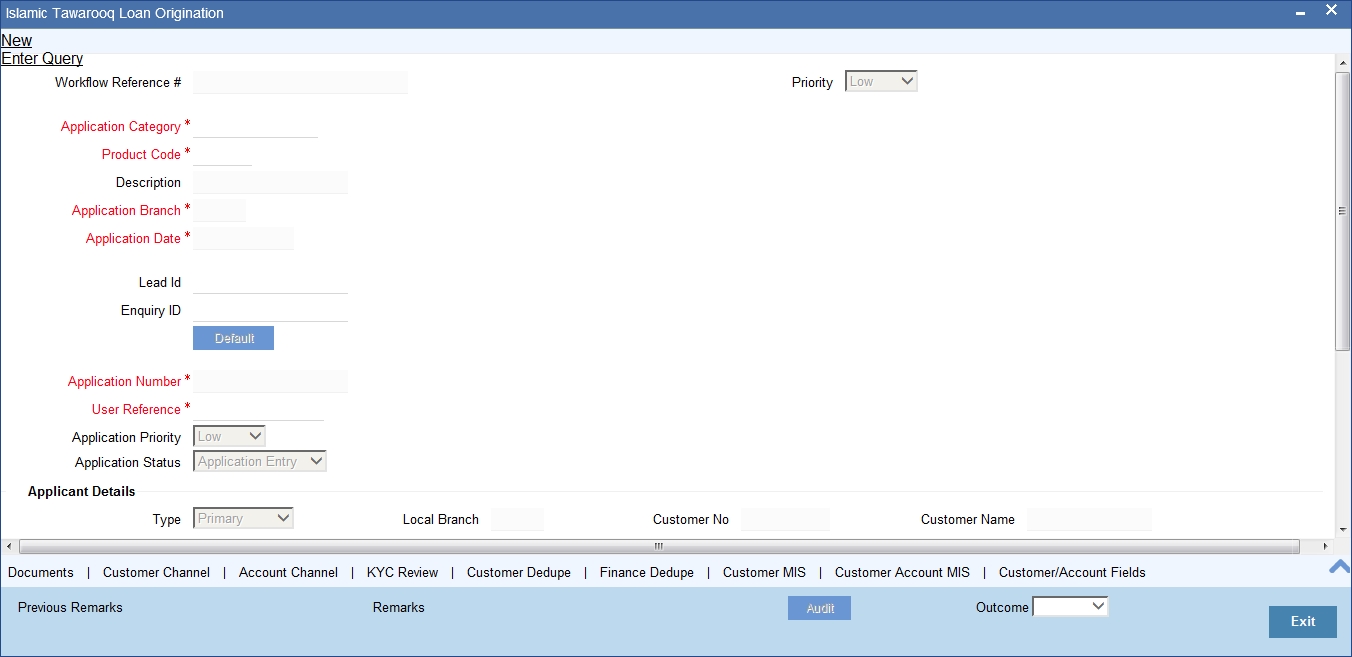Open the Documents tab
1352x657 pixels.
[41, 573]
